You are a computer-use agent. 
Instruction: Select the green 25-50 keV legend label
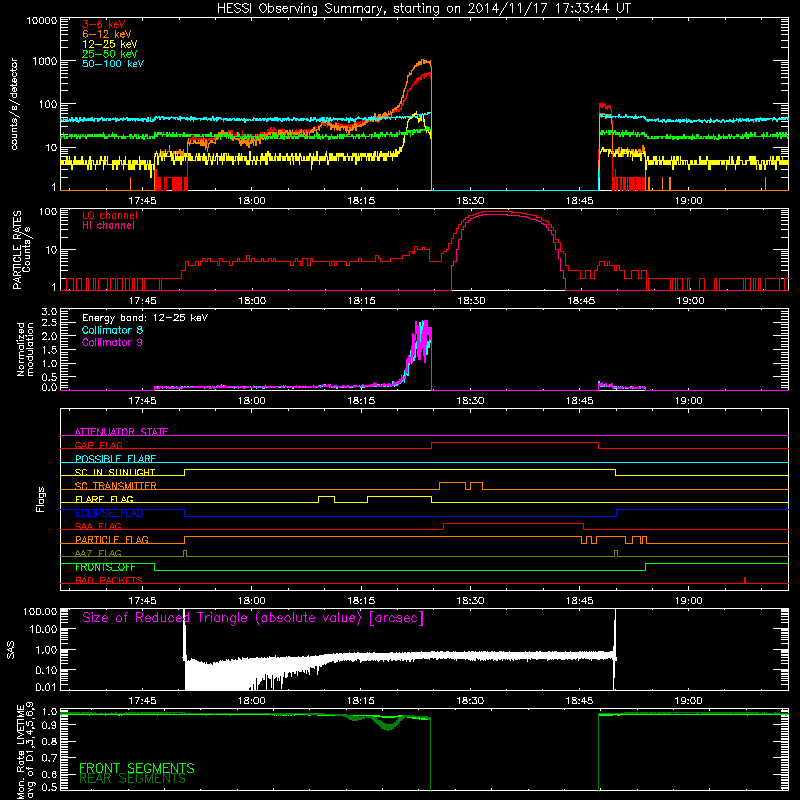(x=110, y=54)
